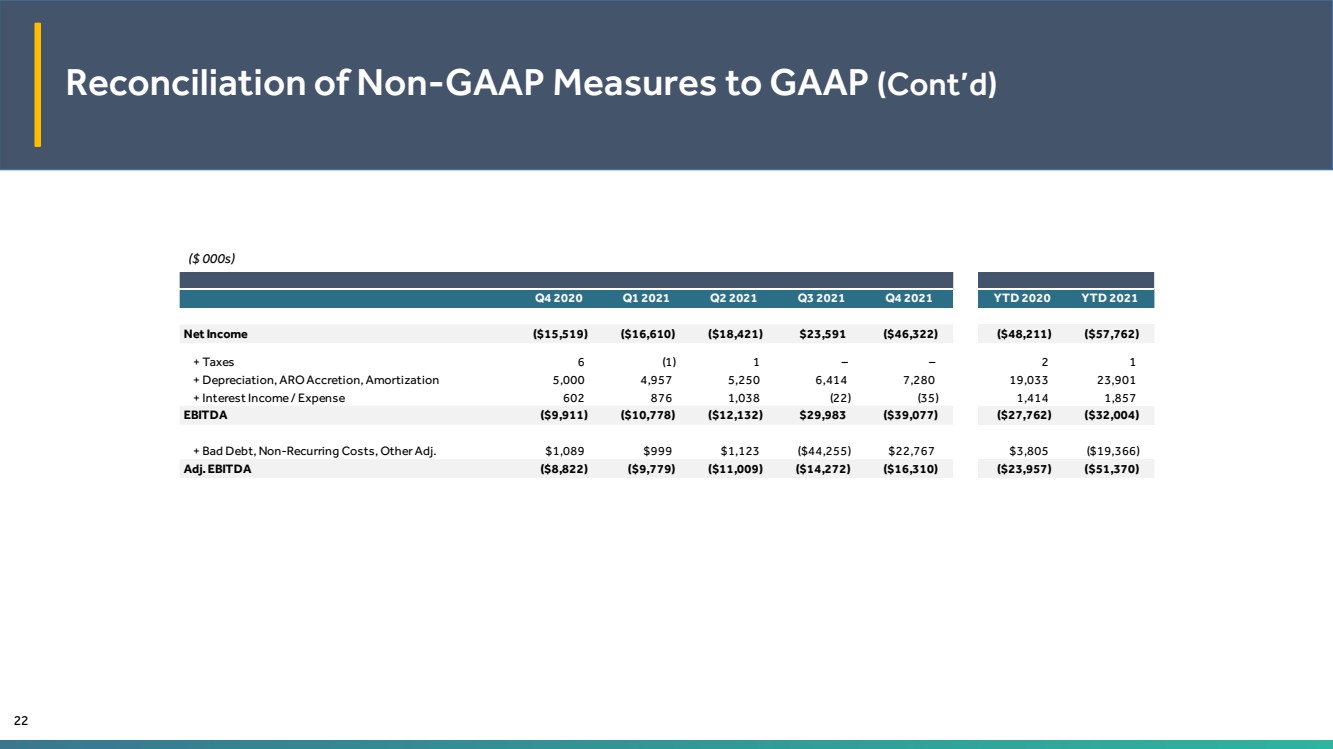The height and width of the screenshot is (749, 1333).
Task: Click the Interest Income / Expense label
Action: tap(268, 398)
